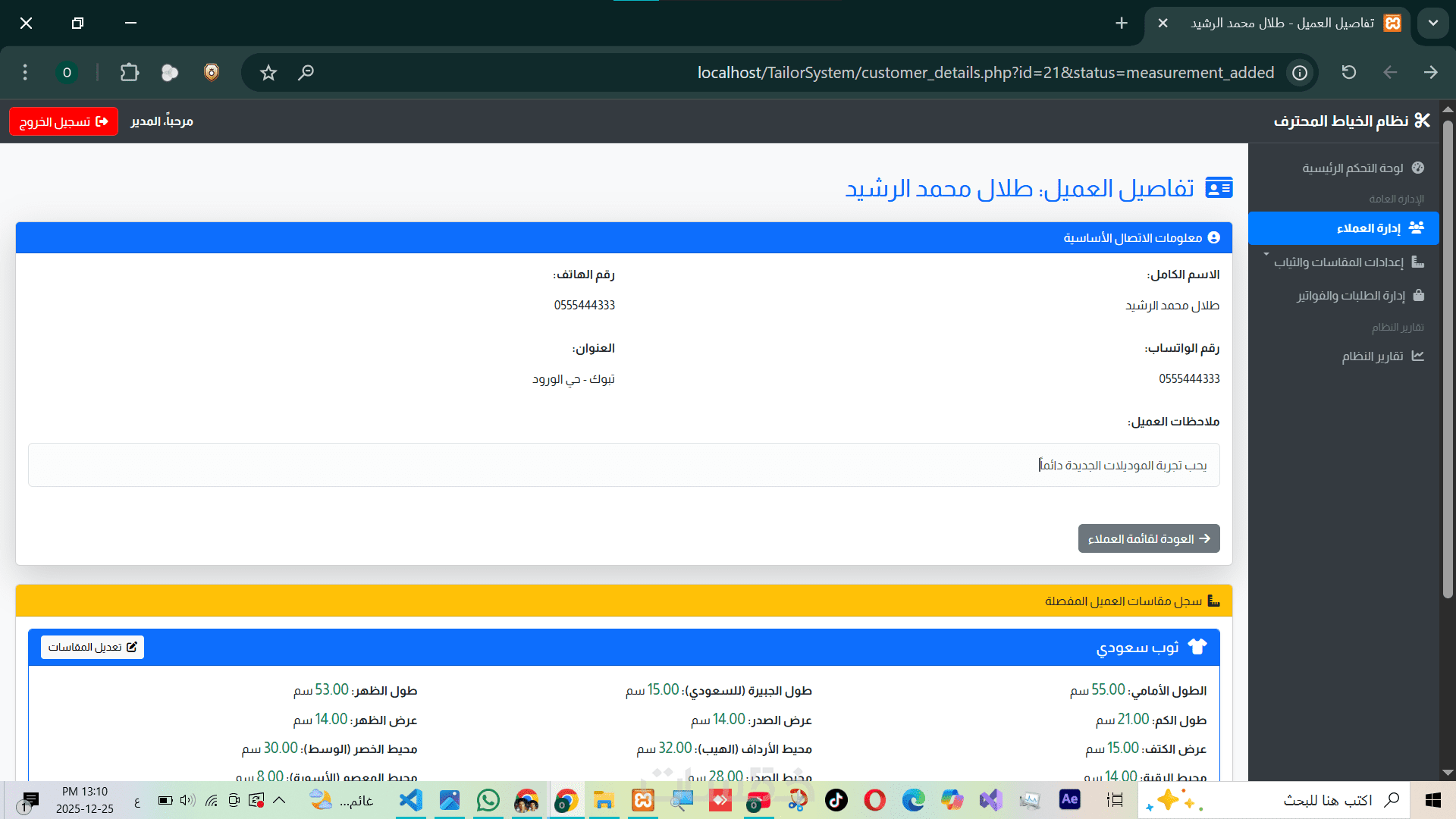Click the return to customers list button

pos(1148,538)
